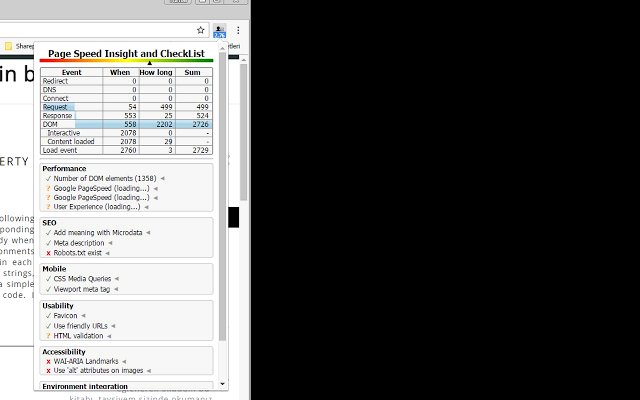Click the red X beside Robots.txt exist
Screen dimensions: 640x400
(48, 253)
